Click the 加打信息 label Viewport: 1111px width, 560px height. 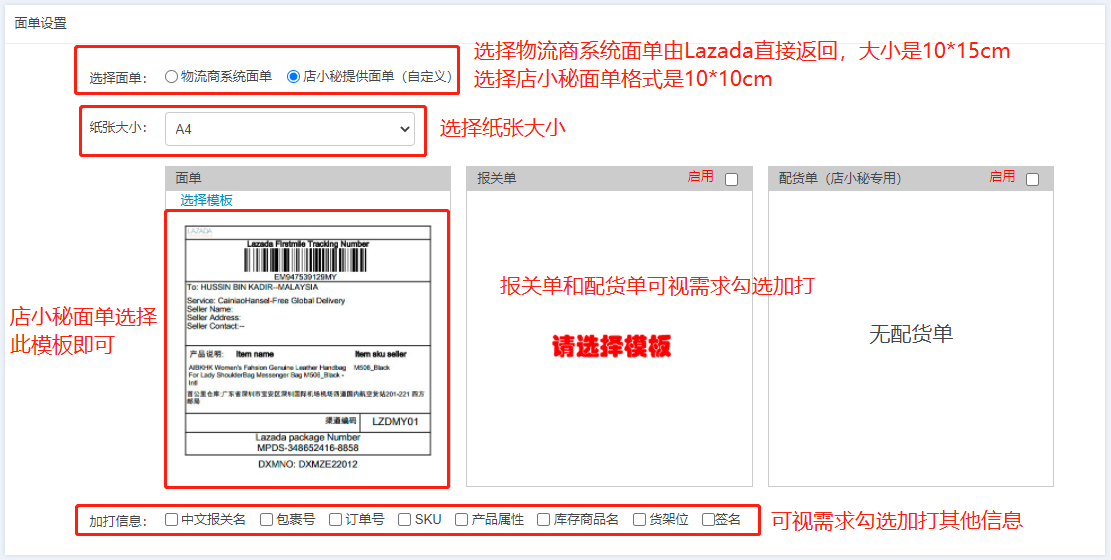118,521
